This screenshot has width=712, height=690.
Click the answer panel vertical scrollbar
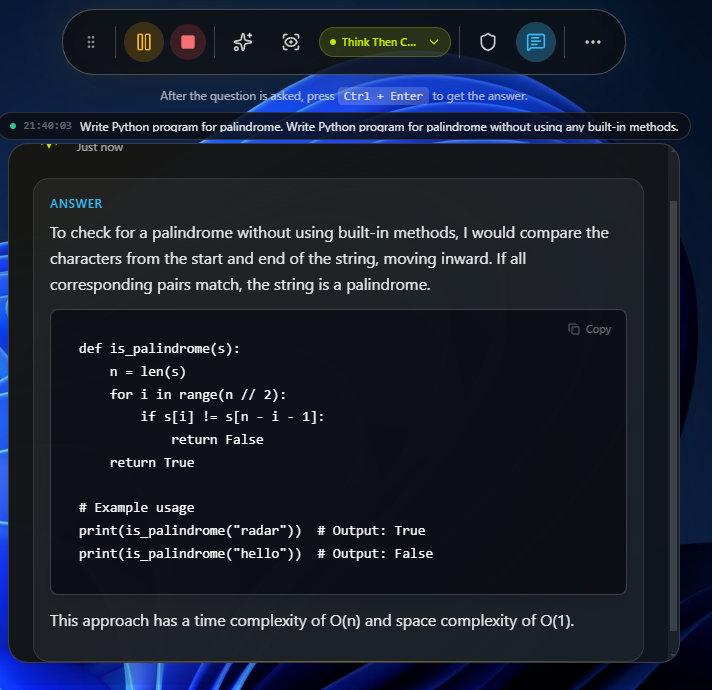tap(673, 415)
